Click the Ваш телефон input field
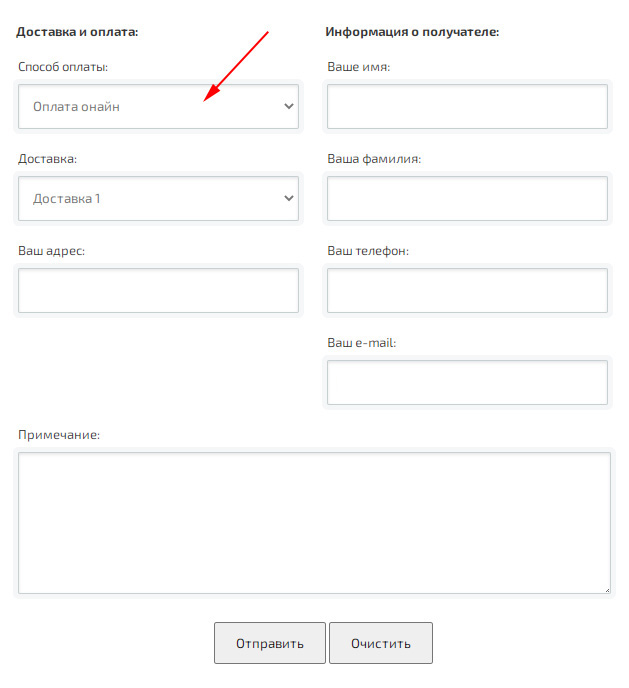The image size is (629, 688). 467,290
